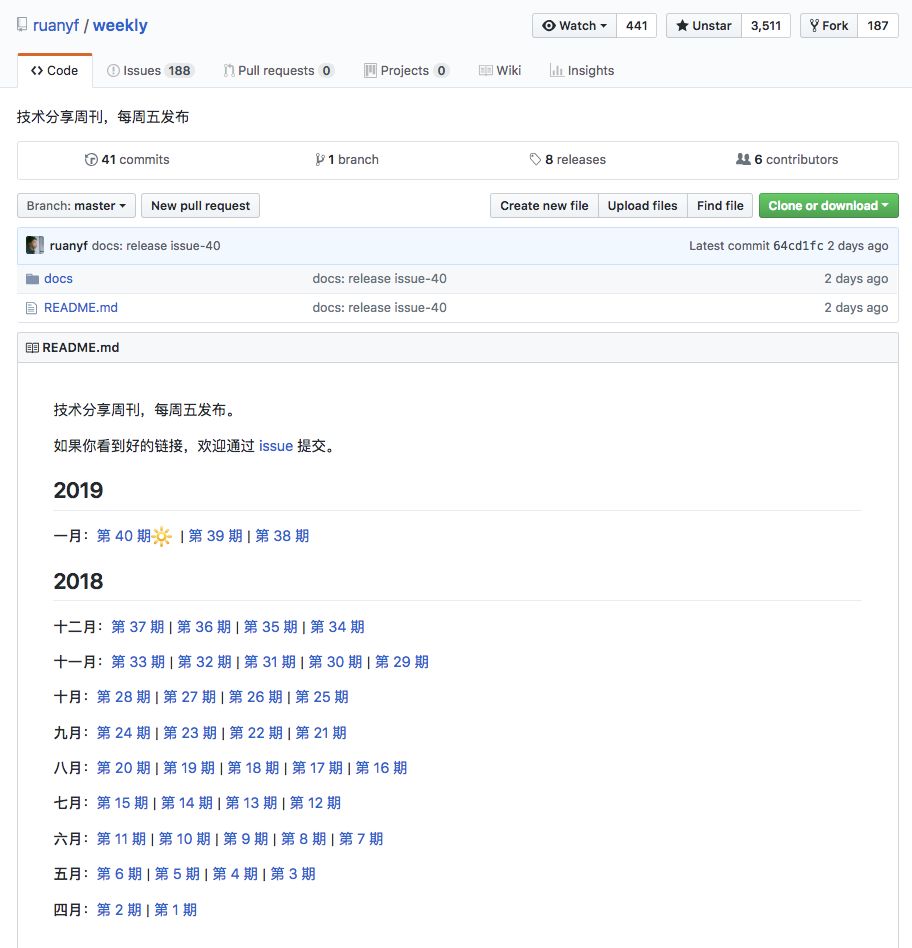Click the issue link in README text
The width and height of the screenshot is (912, 948).
click(x=276, y=446)
